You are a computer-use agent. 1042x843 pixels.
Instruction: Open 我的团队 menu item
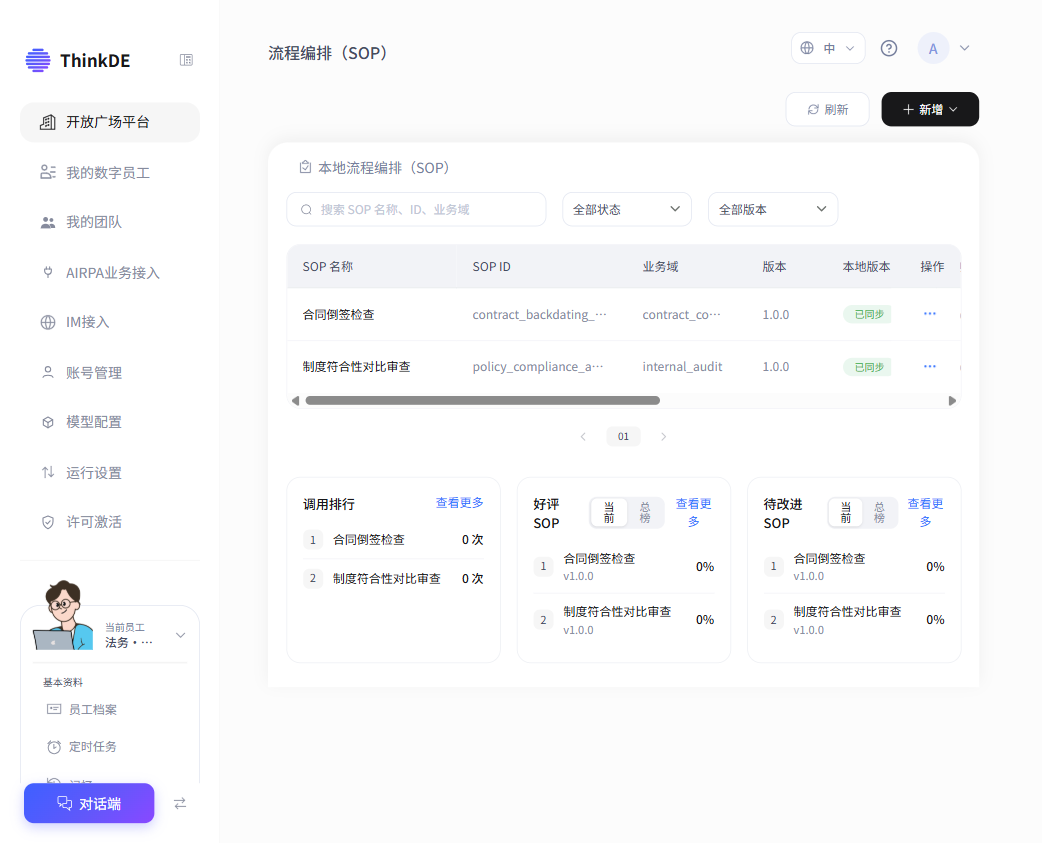[110, 223]
